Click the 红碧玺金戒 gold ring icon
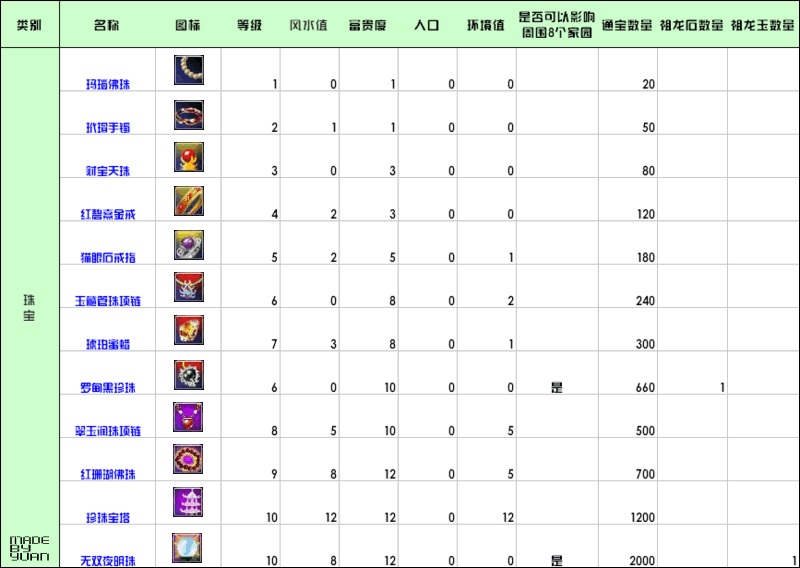The height and width of the screenshot is (568, 800). click(x=188, y=201)
